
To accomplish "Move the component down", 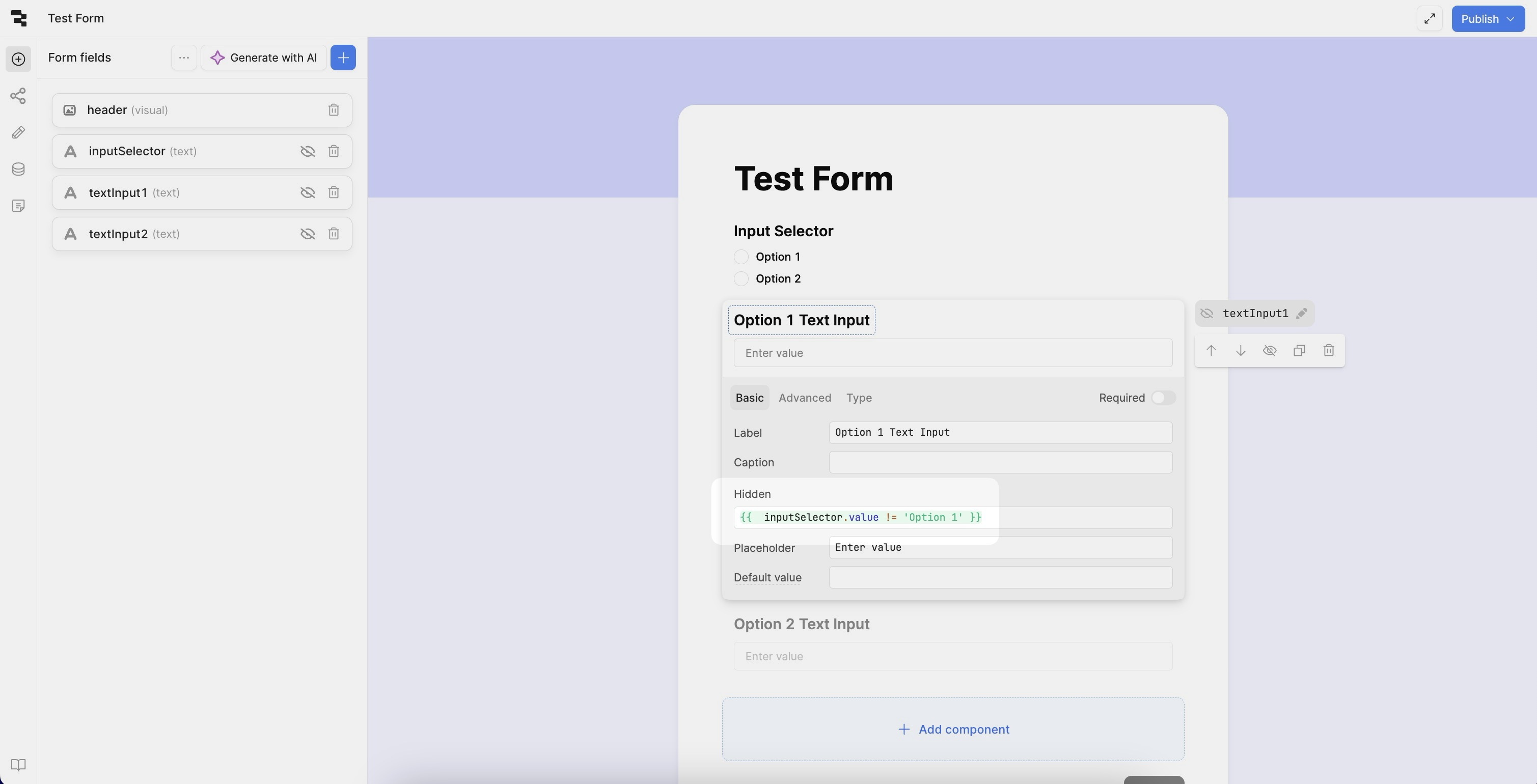I will [1241, 351].
